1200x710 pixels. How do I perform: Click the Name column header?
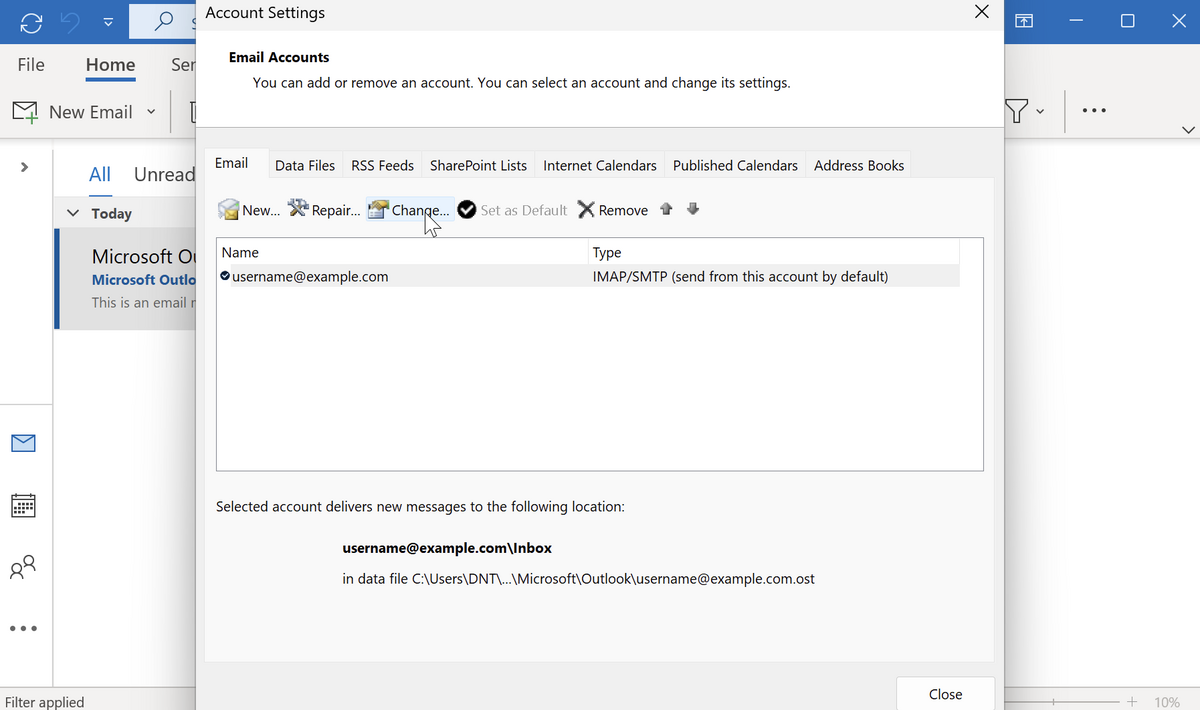click(x=402, y=253)
